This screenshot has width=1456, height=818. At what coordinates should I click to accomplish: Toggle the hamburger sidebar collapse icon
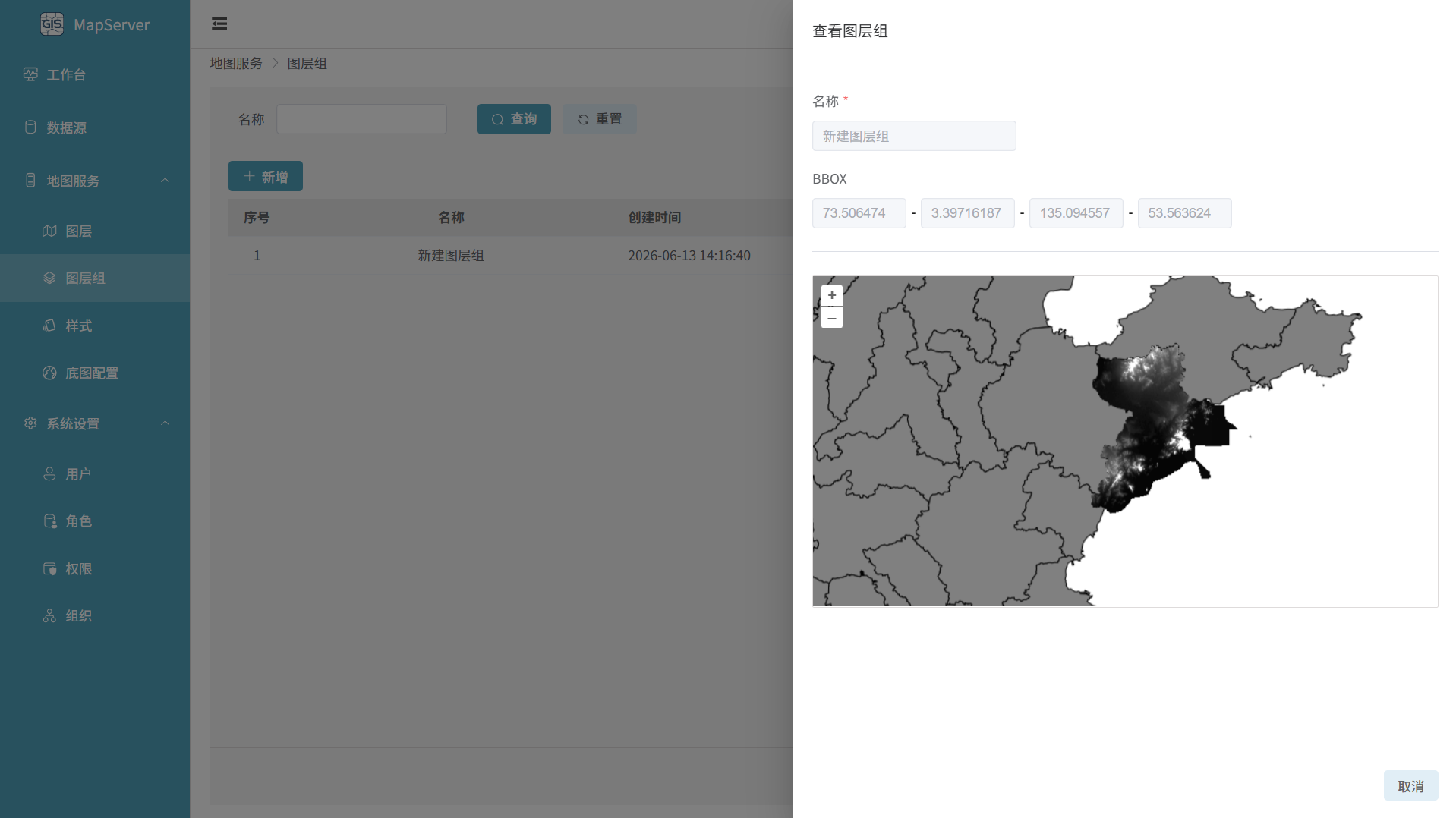[x=219, y=24]
